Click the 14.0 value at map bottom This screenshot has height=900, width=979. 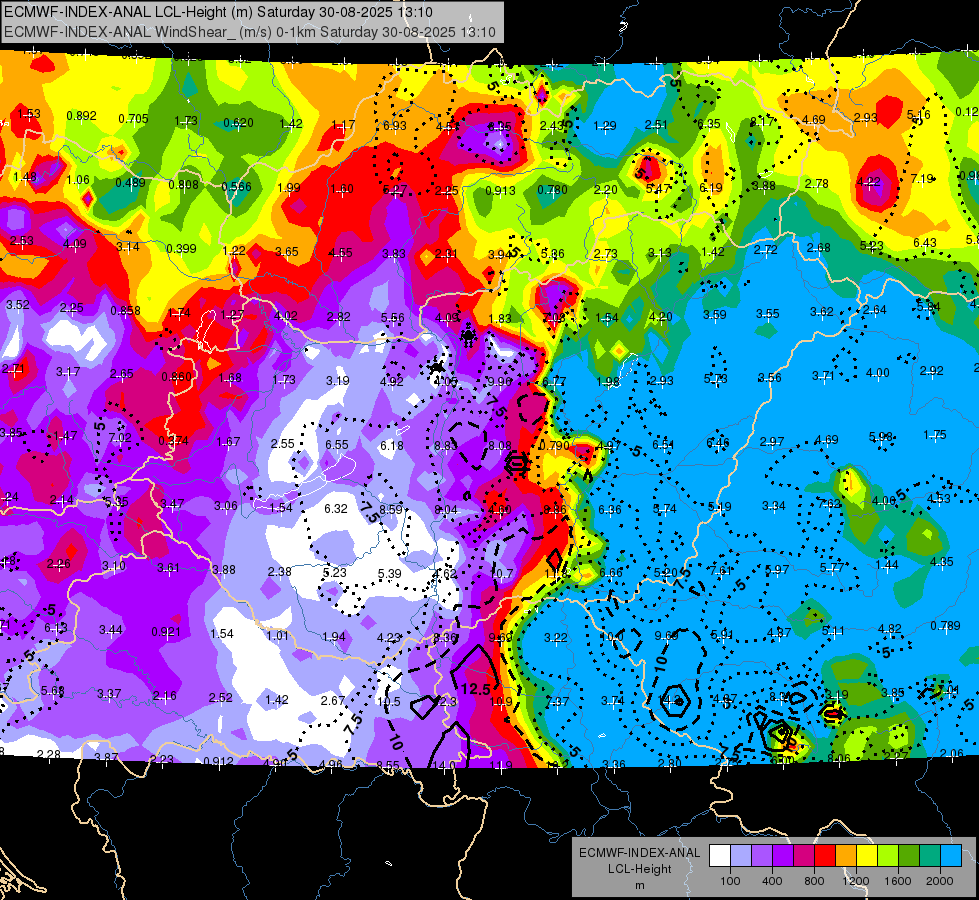pos(444,764)
